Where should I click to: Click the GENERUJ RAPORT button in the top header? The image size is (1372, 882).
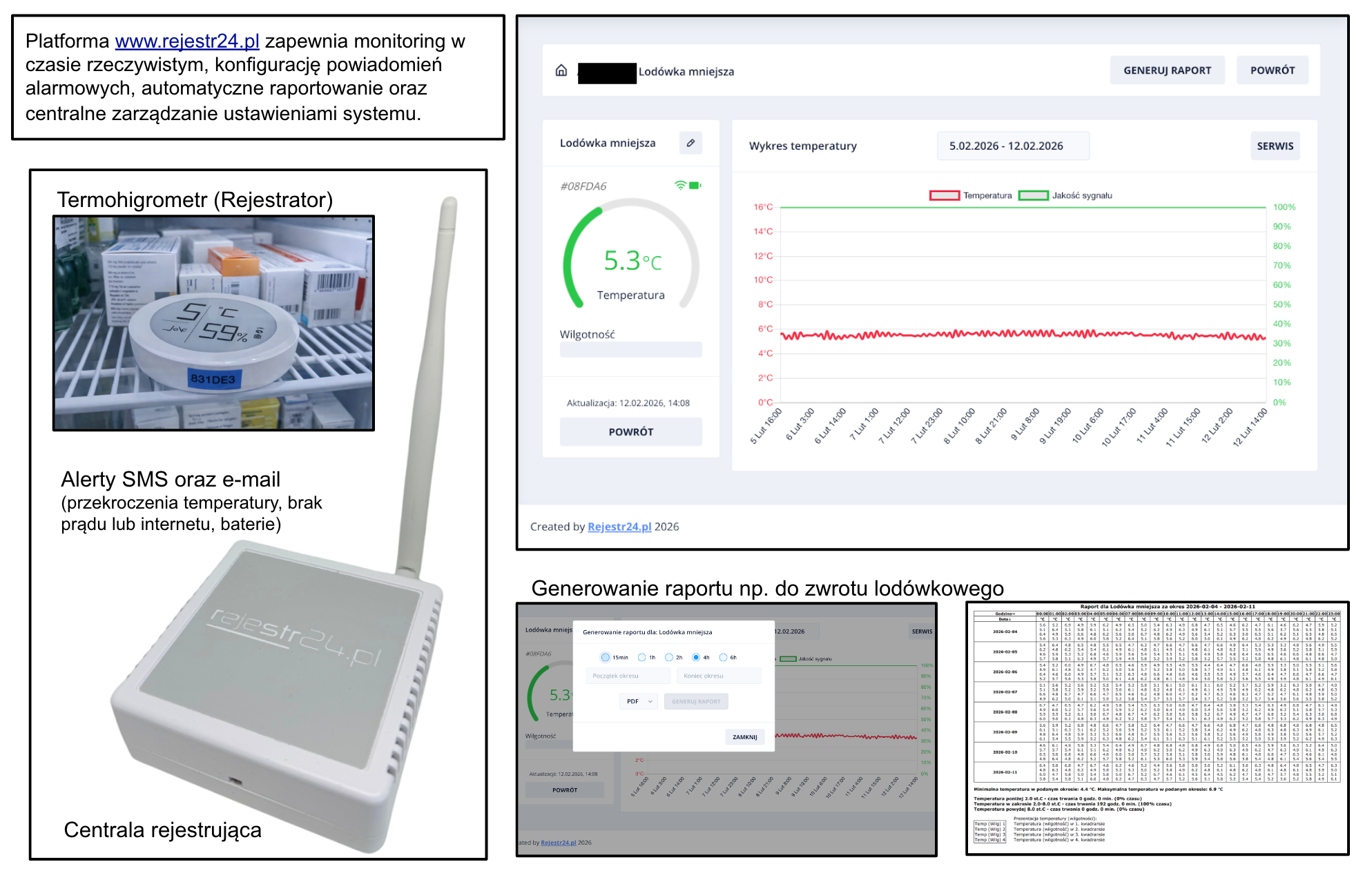pos(1167,70)
